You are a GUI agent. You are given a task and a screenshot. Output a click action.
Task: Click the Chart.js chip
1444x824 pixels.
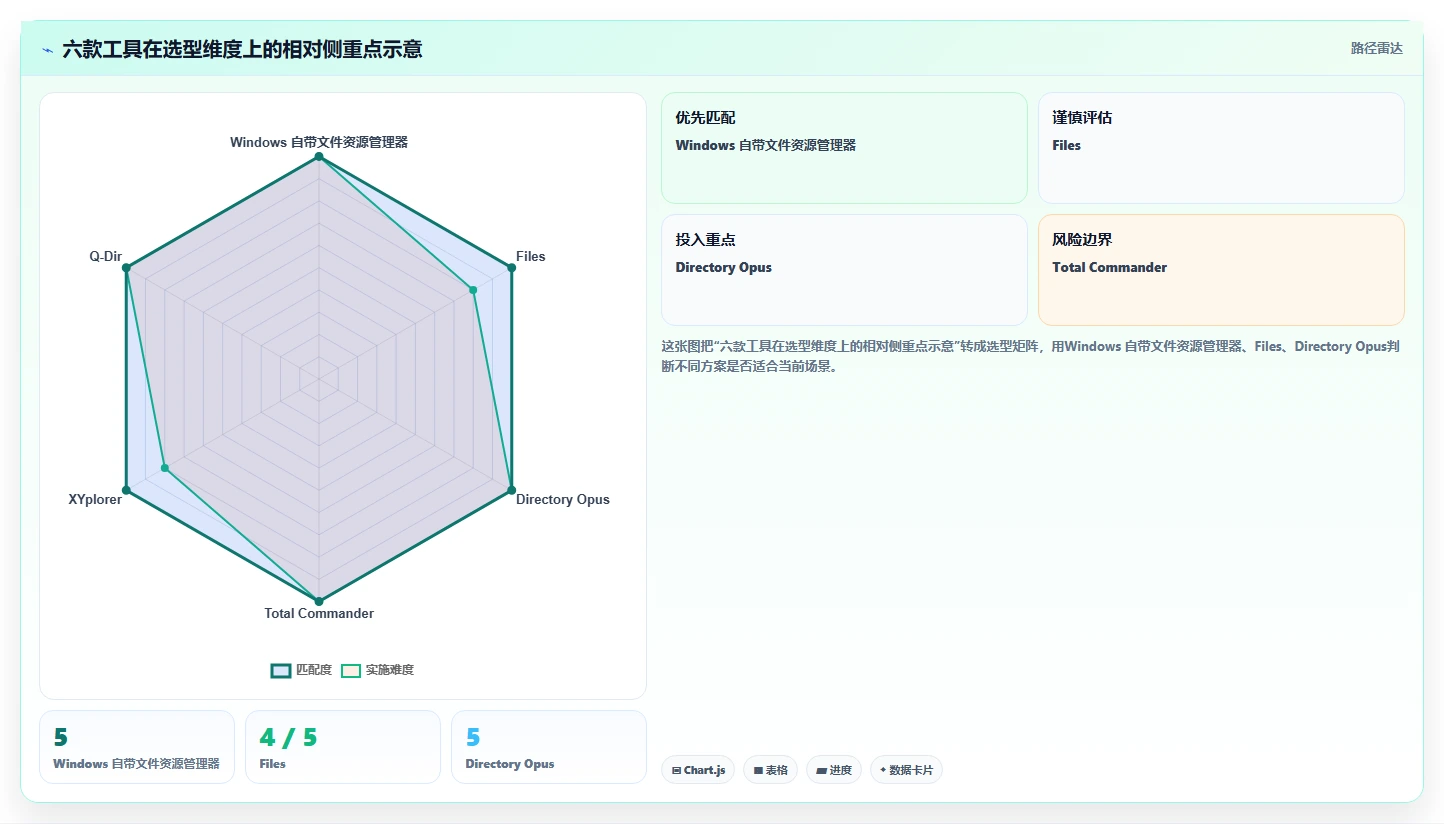coord(698,770)
